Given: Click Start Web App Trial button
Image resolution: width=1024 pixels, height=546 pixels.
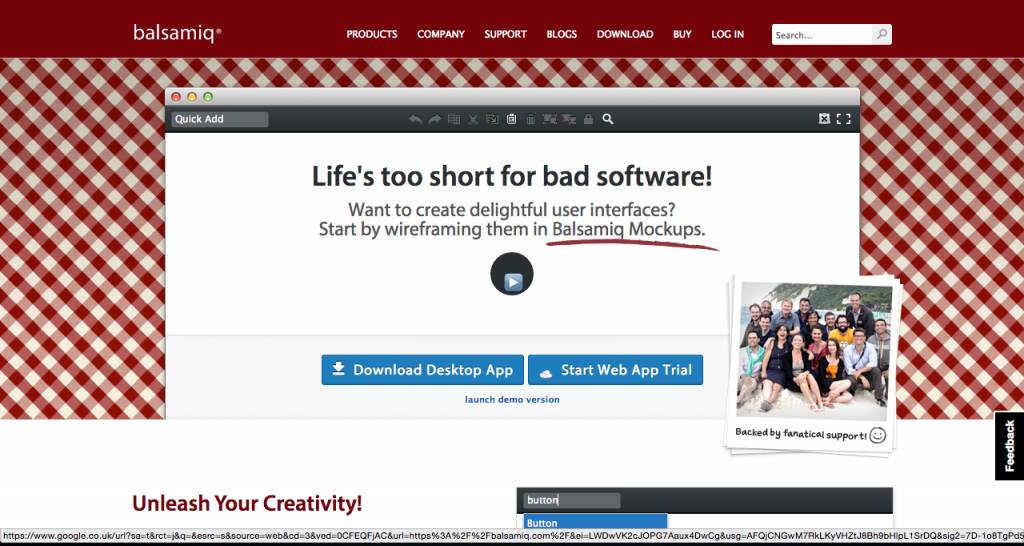Looking at the screenshot, I should coord(615,370).
